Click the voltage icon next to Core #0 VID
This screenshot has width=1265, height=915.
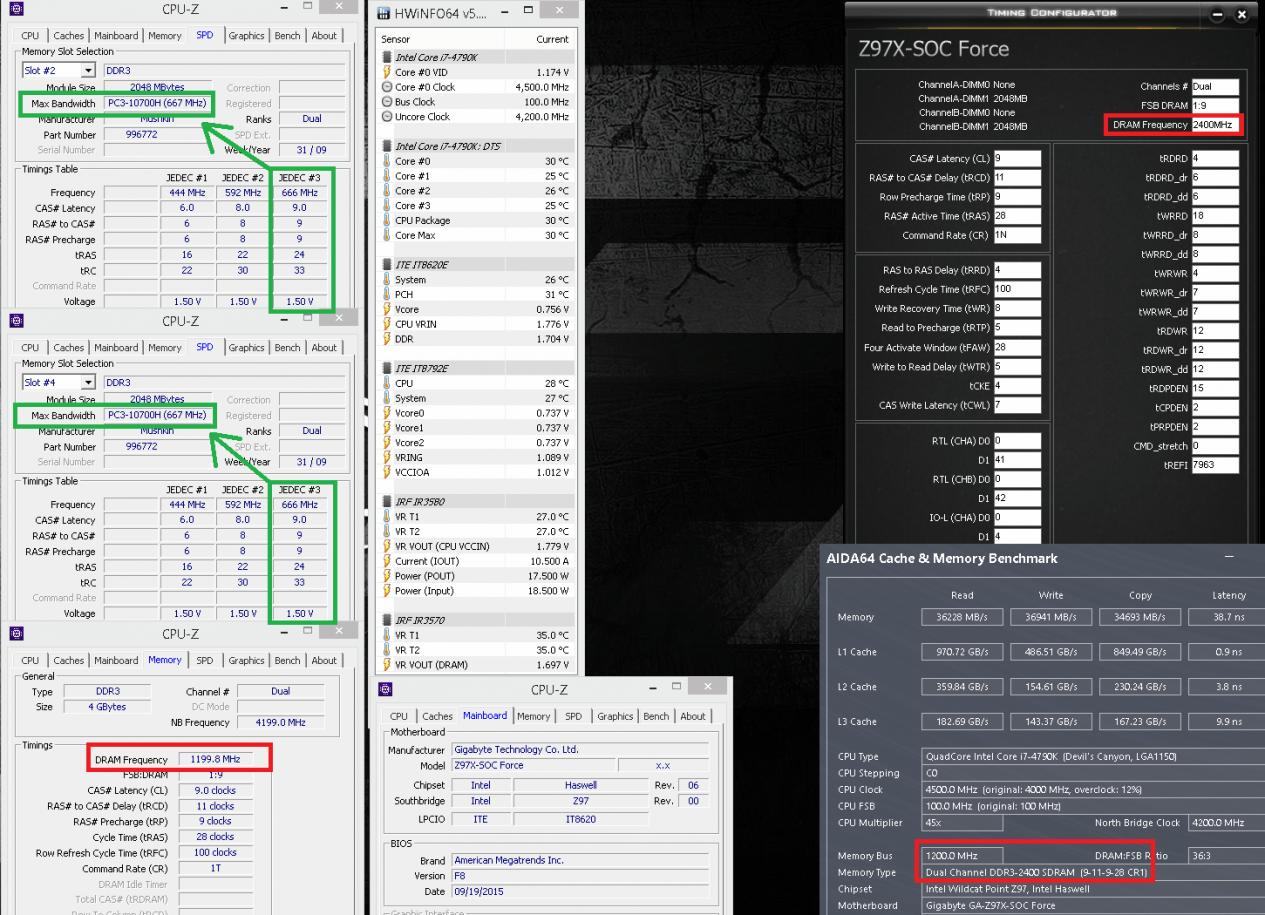click(x=387, y=72)
